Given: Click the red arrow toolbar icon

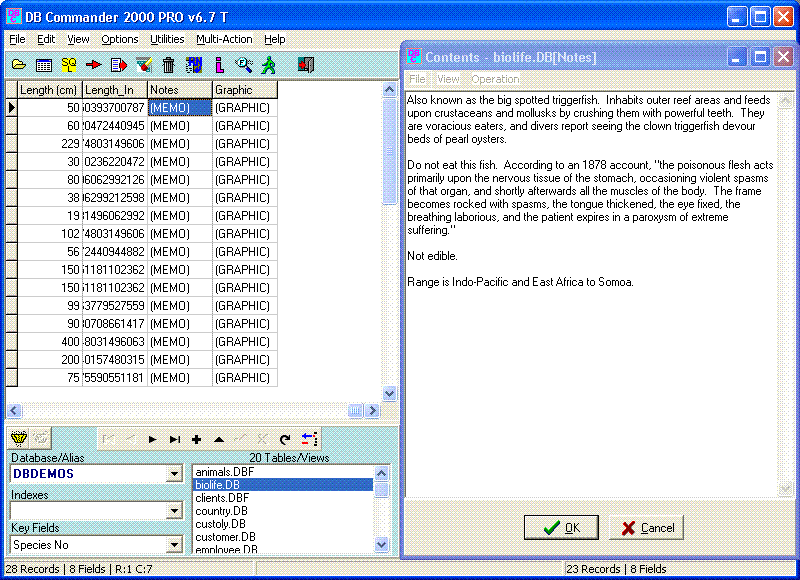Looking at the screenshot, I should tap(93, 65).
